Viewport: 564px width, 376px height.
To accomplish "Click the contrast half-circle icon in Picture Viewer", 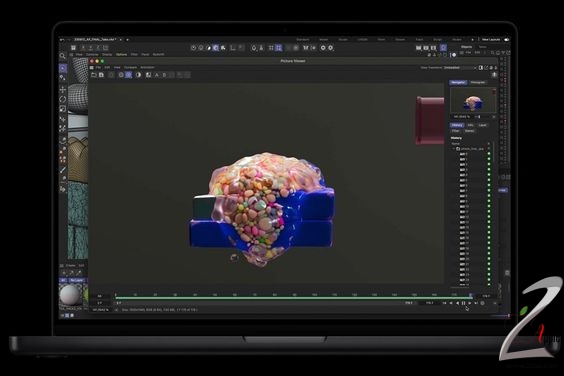I will [x=138, y=75].
